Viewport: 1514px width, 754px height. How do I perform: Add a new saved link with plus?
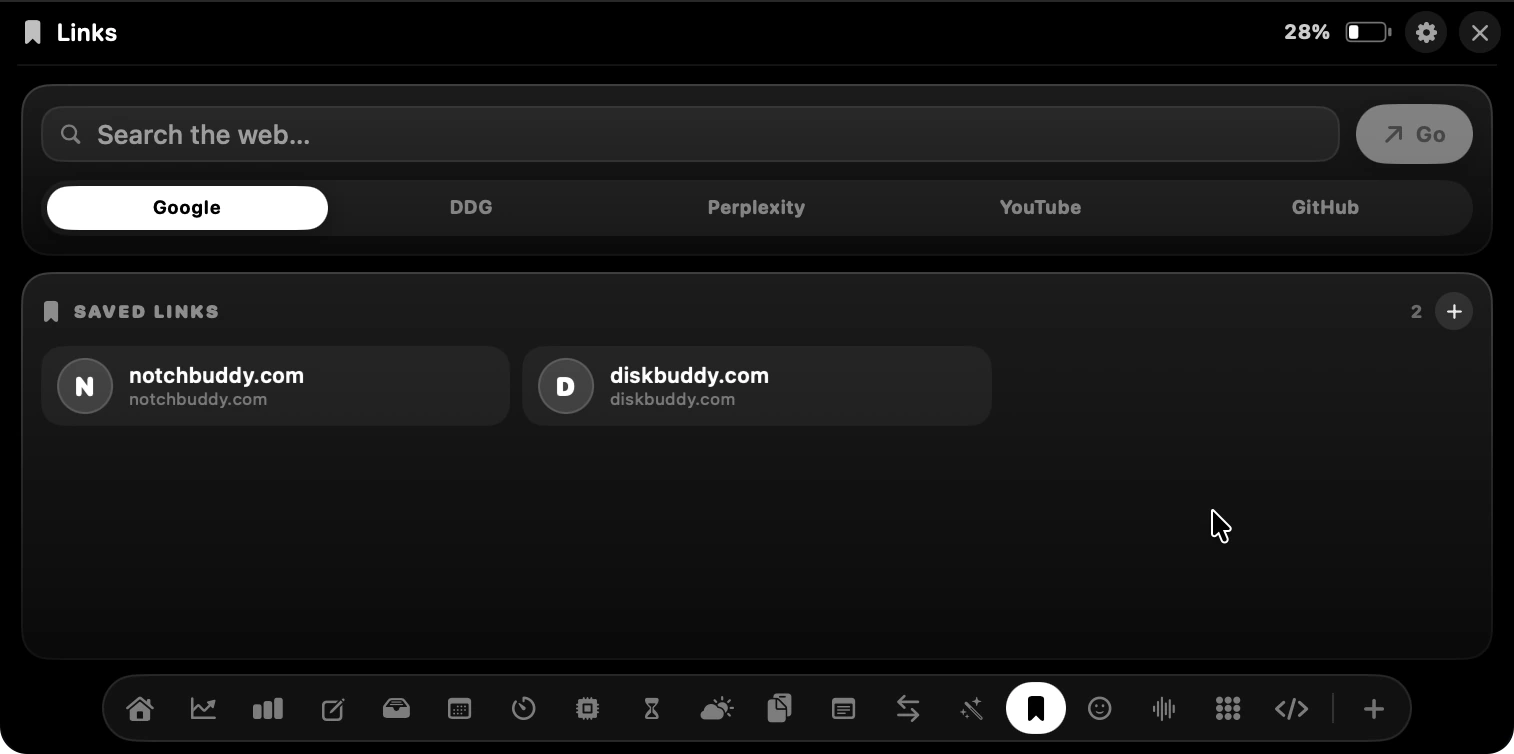pos(1454,312)
